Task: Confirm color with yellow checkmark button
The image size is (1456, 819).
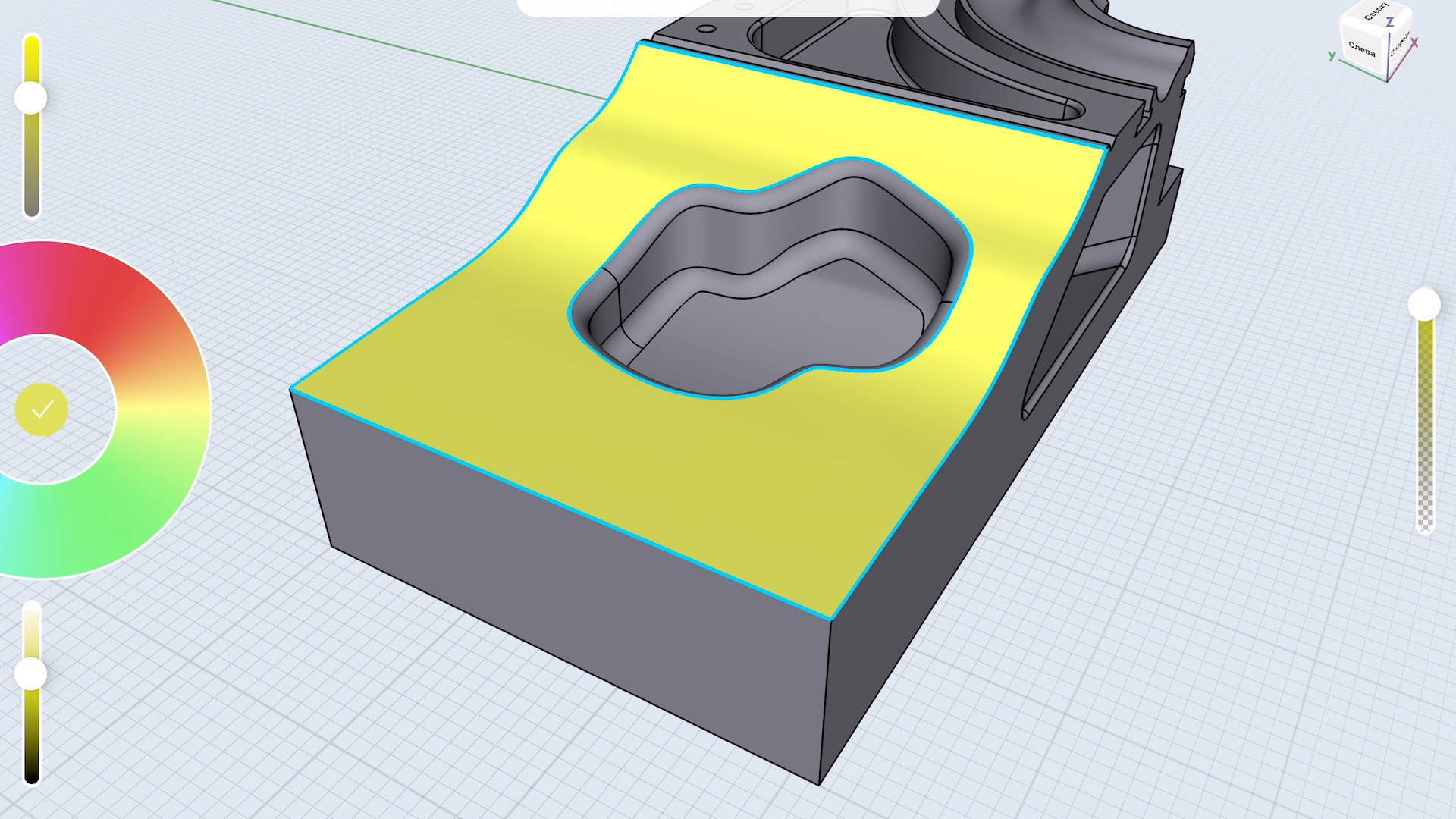Action: pos(42,409)
